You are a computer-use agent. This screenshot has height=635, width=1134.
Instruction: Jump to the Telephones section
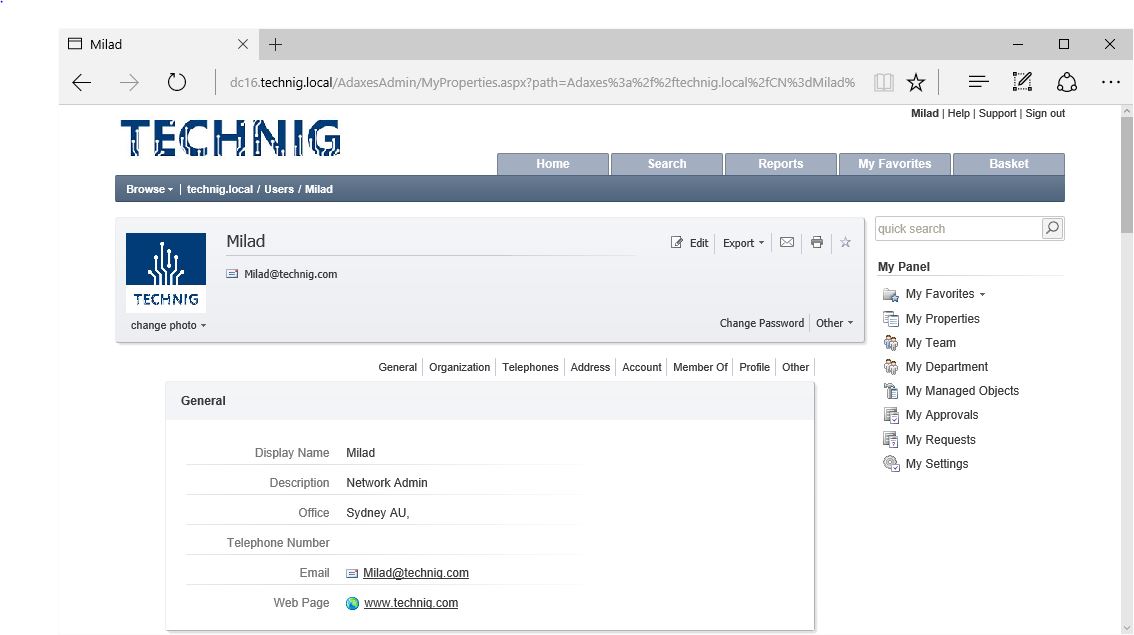click(x=530, y=367)
